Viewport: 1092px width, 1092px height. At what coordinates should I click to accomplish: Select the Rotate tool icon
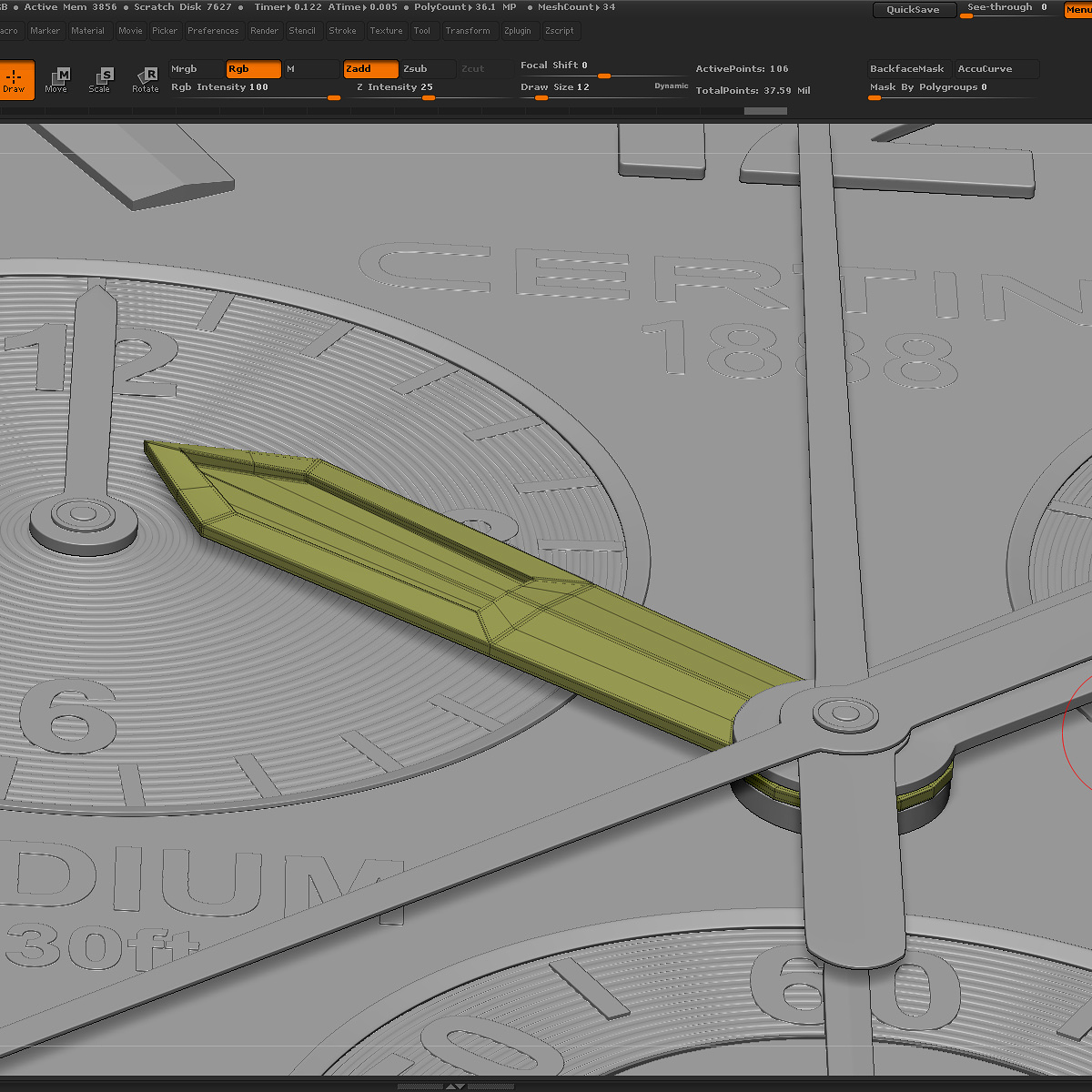(x=146, y=80)
